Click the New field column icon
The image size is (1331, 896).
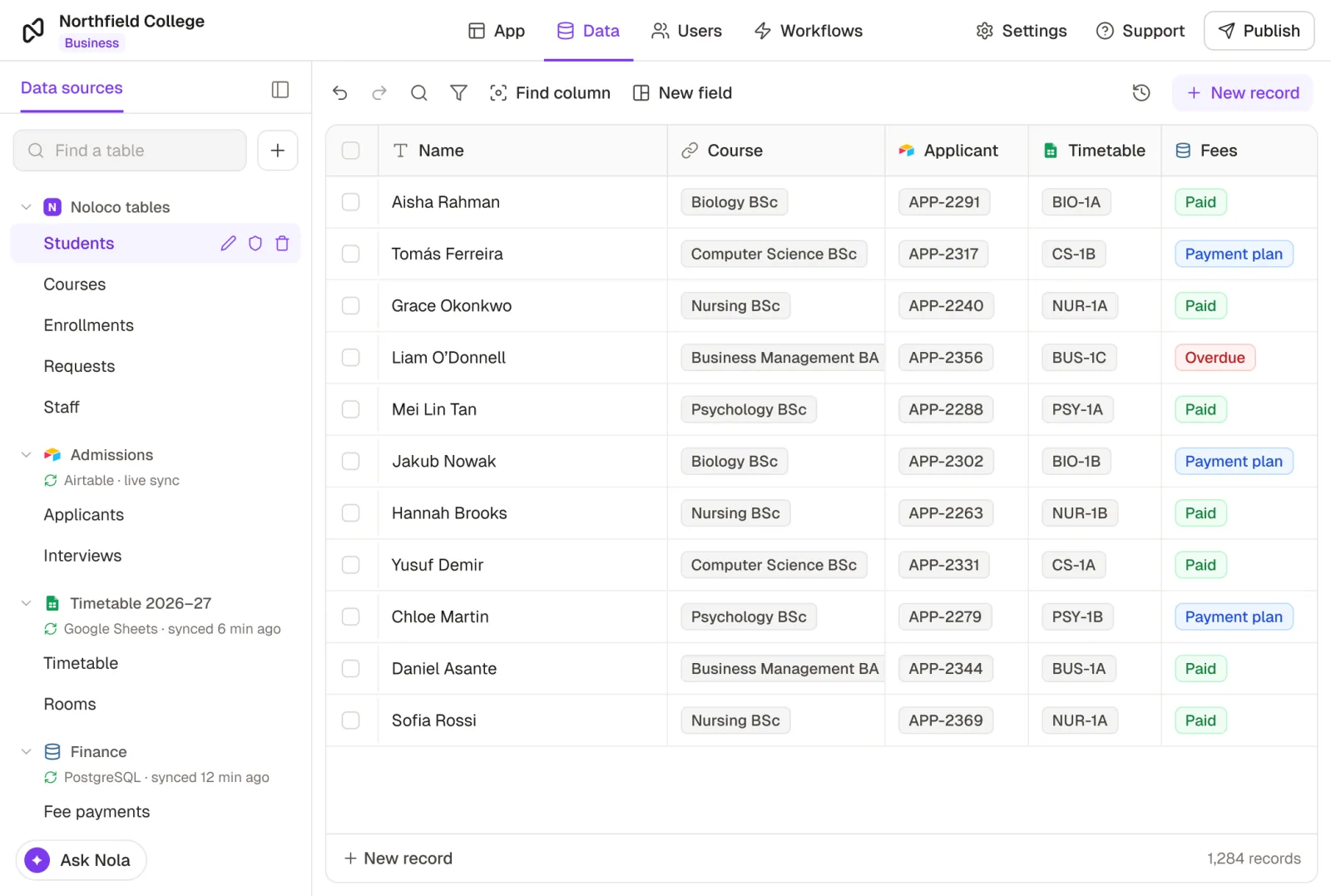click(x=641, y=93)
